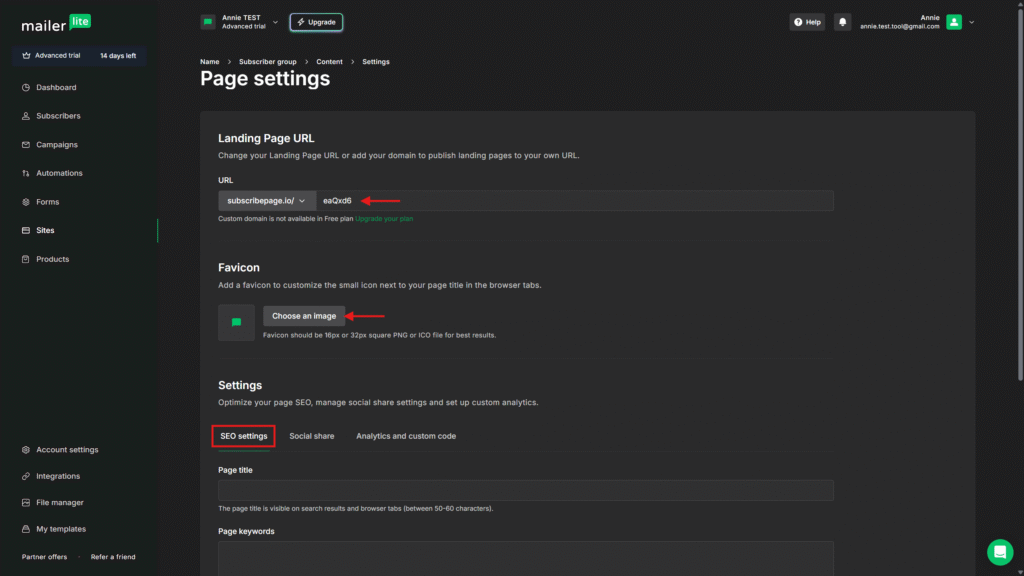Click the Page title input field
The height and width of the screenshot is (576, 1024).
pos(525,490)
